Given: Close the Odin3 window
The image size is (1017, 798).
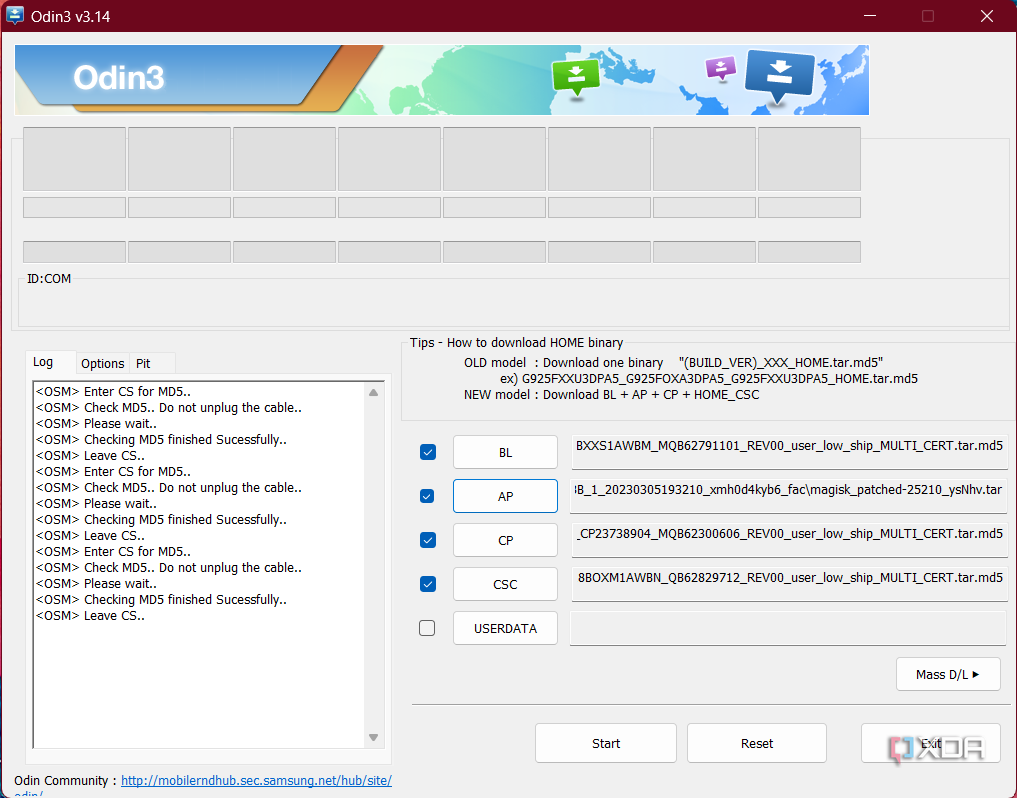Looking at the screenshot, I should coord(987,16).
